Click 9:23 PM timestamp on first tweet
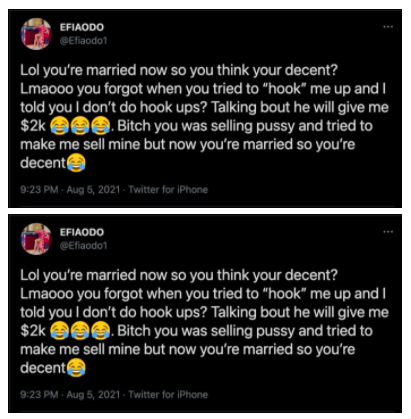This screenshot has height=419, width=411. click(x=39, y=190)
